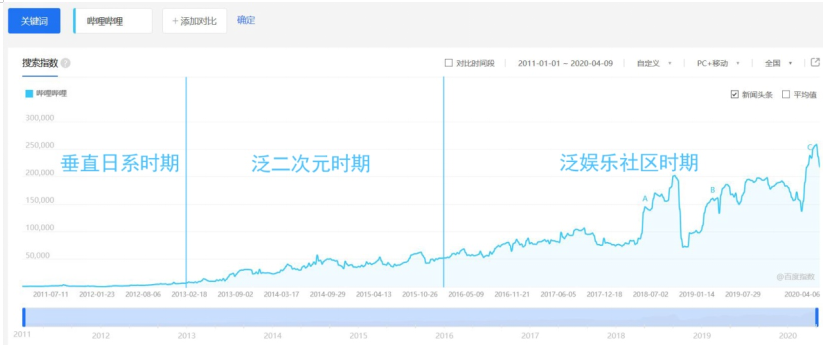Enable the 对比时间段 checkbox
The height and width of the screenshot is (362, 823).
448,63
